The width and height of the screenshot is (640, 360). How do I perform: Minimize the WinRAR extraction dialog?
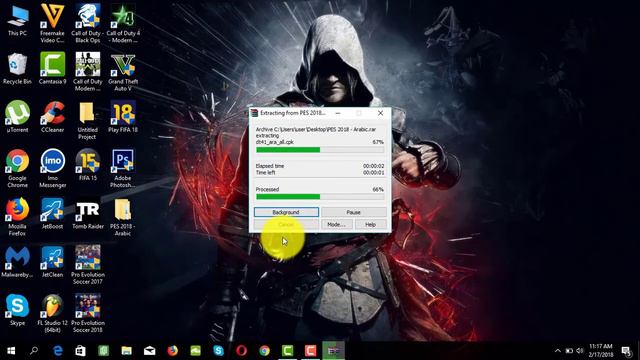point(338,113)
